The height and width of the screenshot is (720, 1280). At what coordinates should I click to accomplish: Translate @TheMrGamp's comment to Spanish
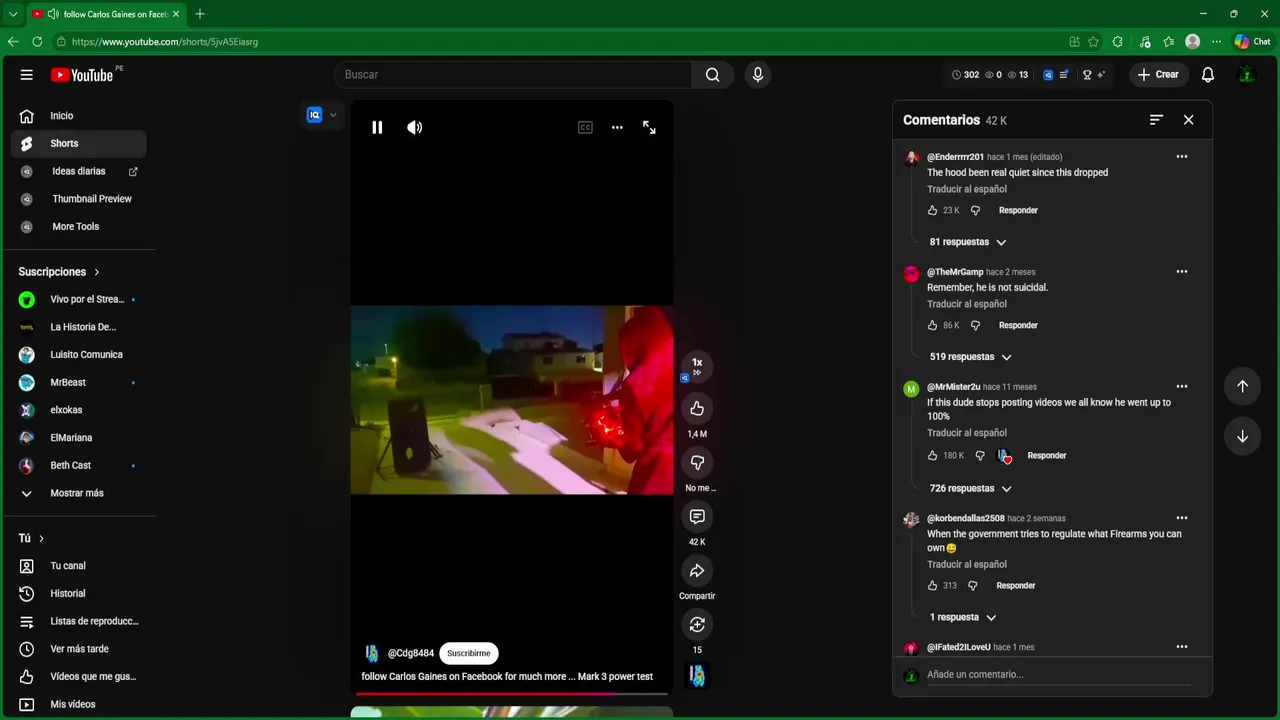point(967,304)
